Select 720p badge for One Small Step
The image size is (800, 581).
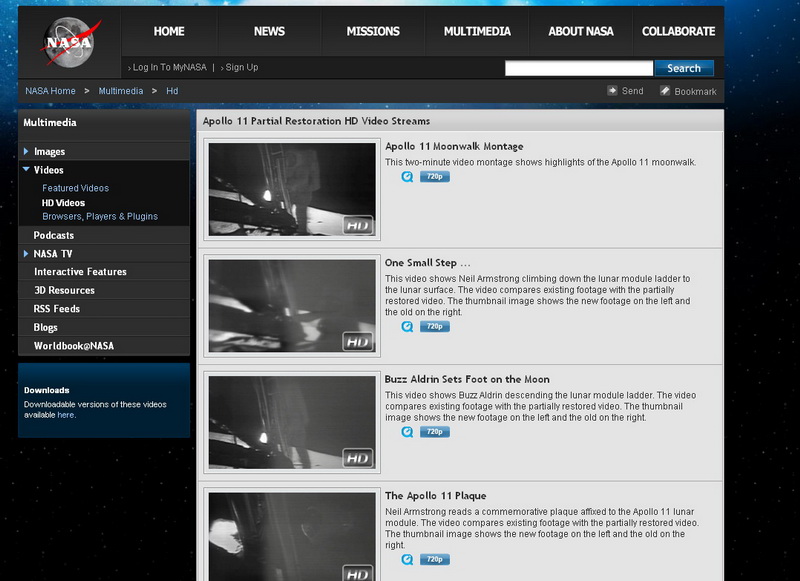tap(435, 326)
